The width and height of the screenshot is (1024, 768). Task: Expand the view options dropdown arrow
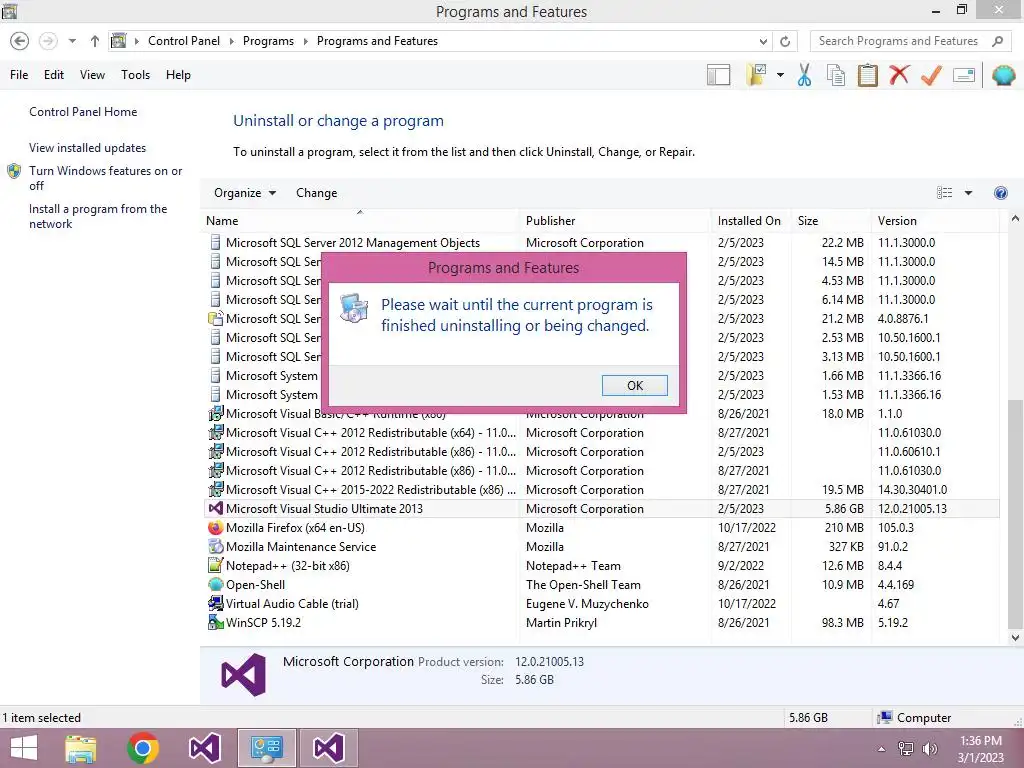[x=968, y=193]
